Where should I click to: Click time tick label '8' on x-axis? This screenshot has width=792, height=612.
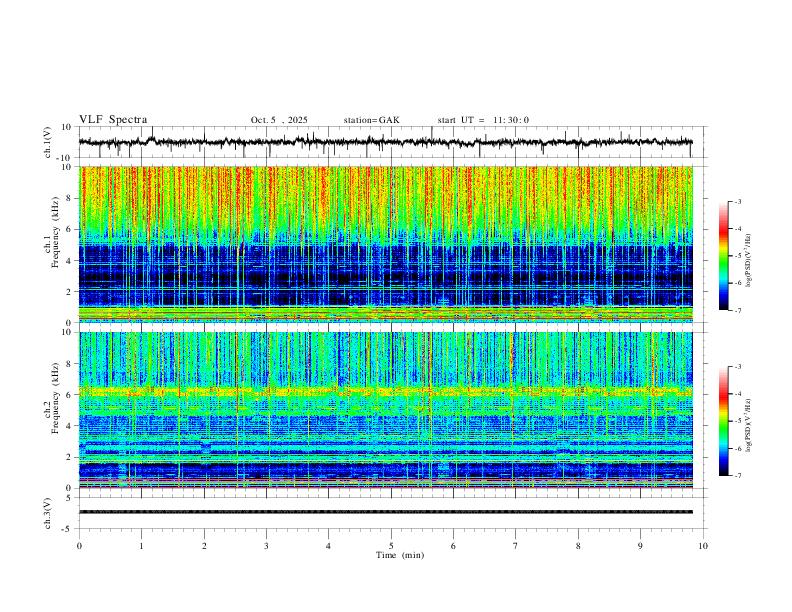pyautogui.click(x=578, y=546)
